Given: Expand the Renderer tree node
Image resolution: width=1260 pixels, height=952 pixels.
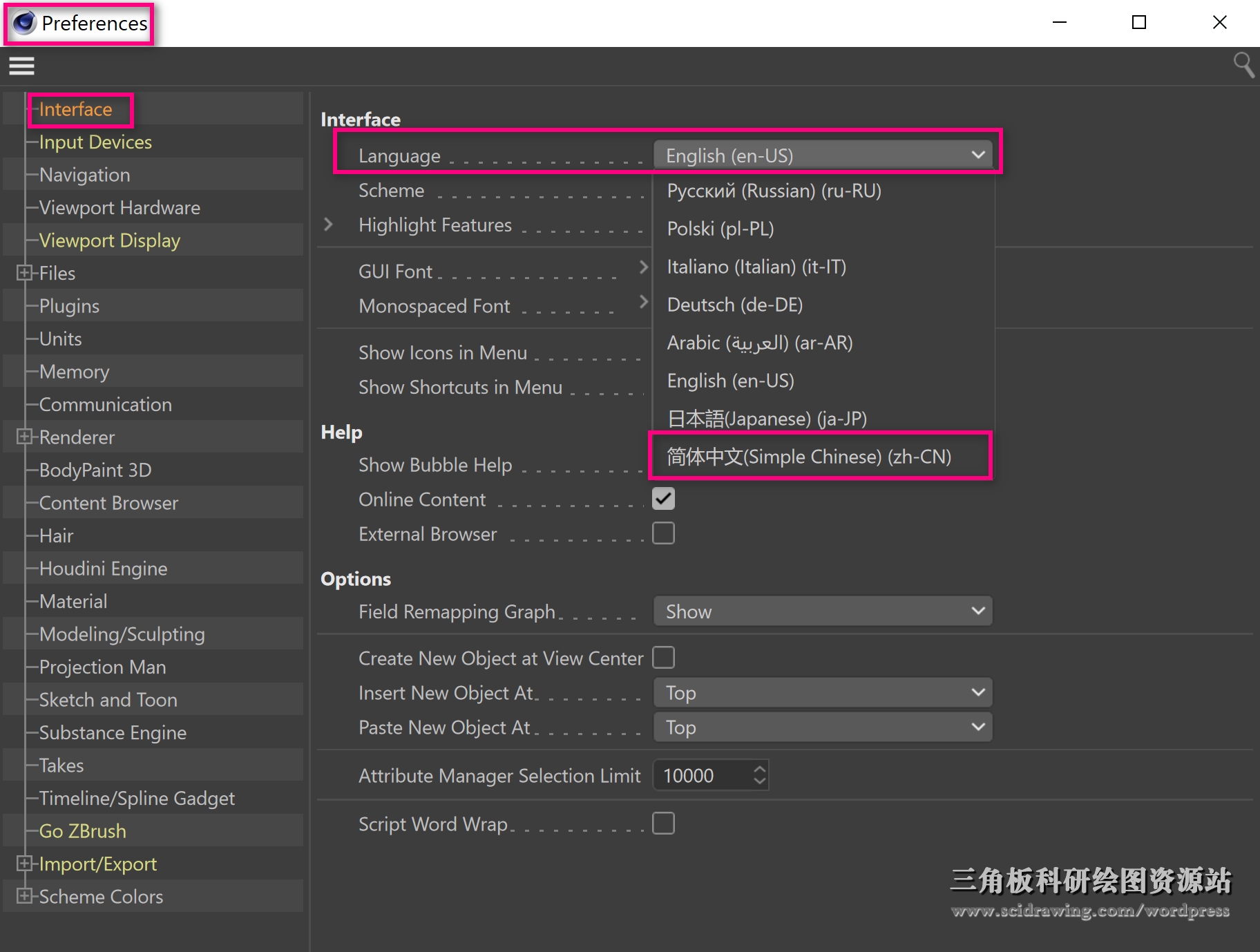Looking at the screenshot, I should point(24,437).
